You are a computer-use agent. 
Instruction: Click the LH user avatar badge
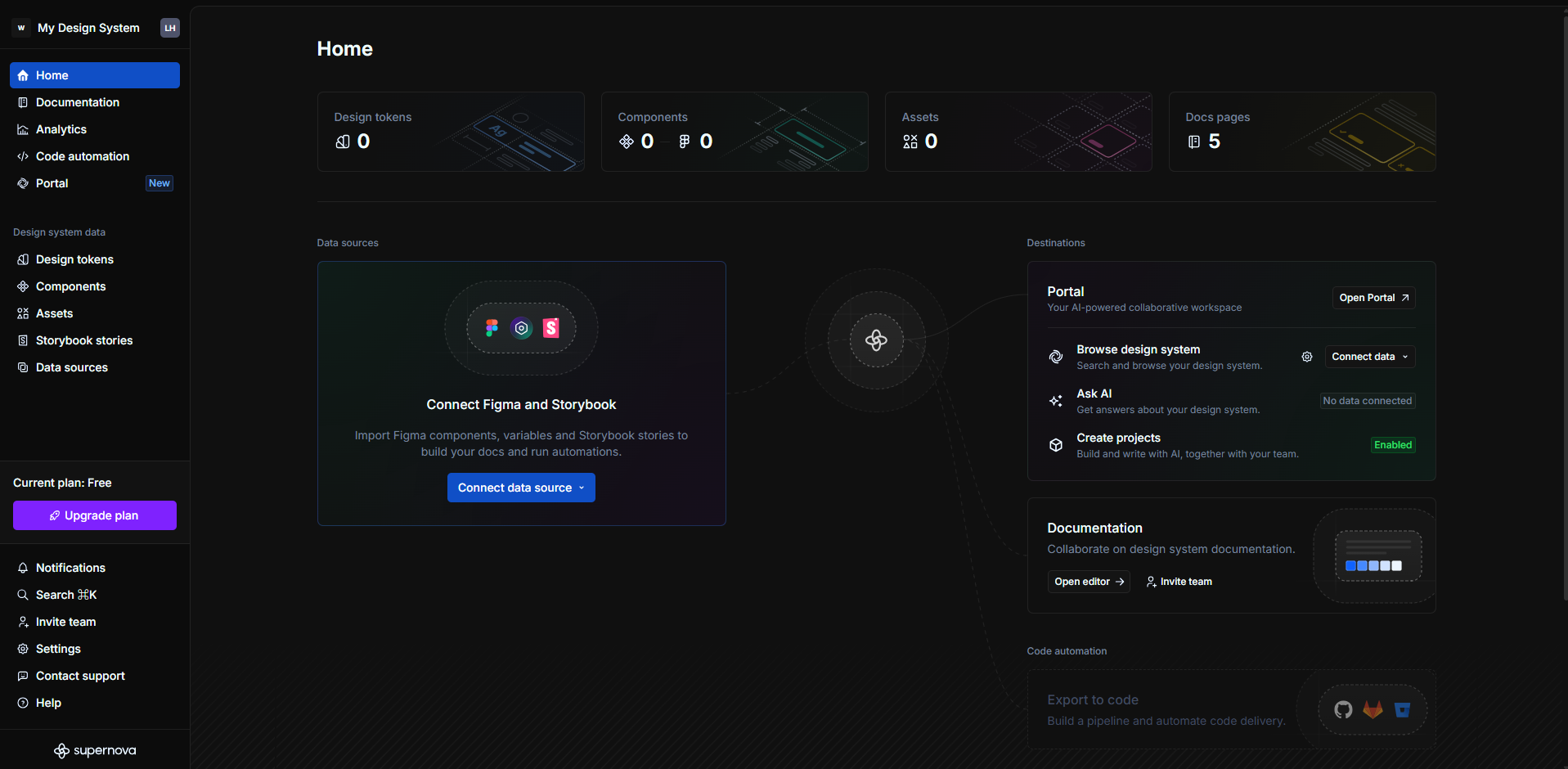pyautogui.click(x=169, y=28)
